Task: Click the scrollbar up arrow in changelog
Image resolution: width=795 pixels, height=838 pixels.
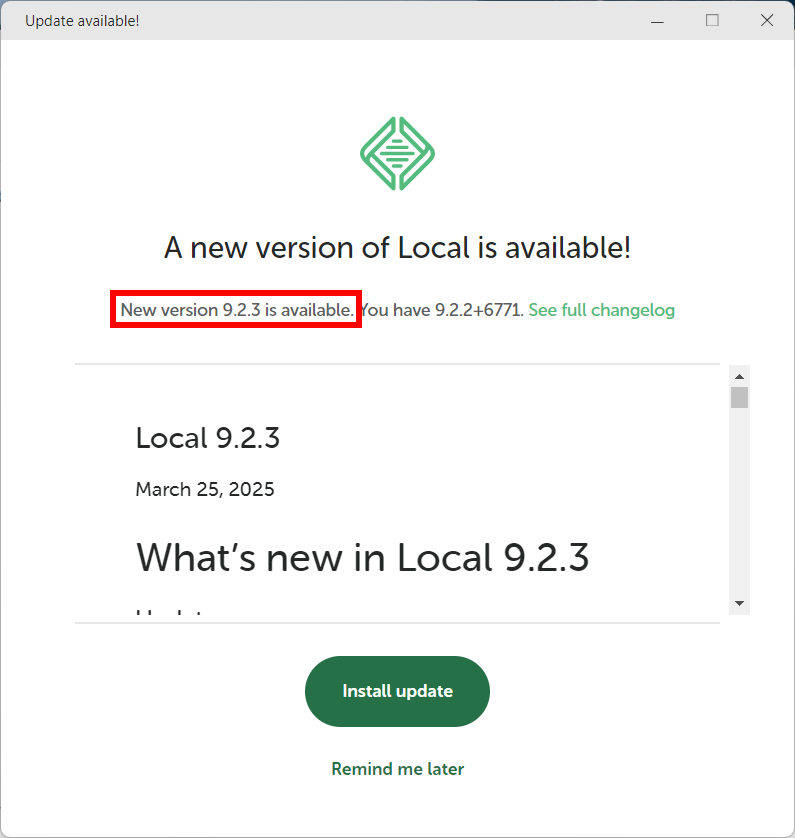Action: coord(739,376)
